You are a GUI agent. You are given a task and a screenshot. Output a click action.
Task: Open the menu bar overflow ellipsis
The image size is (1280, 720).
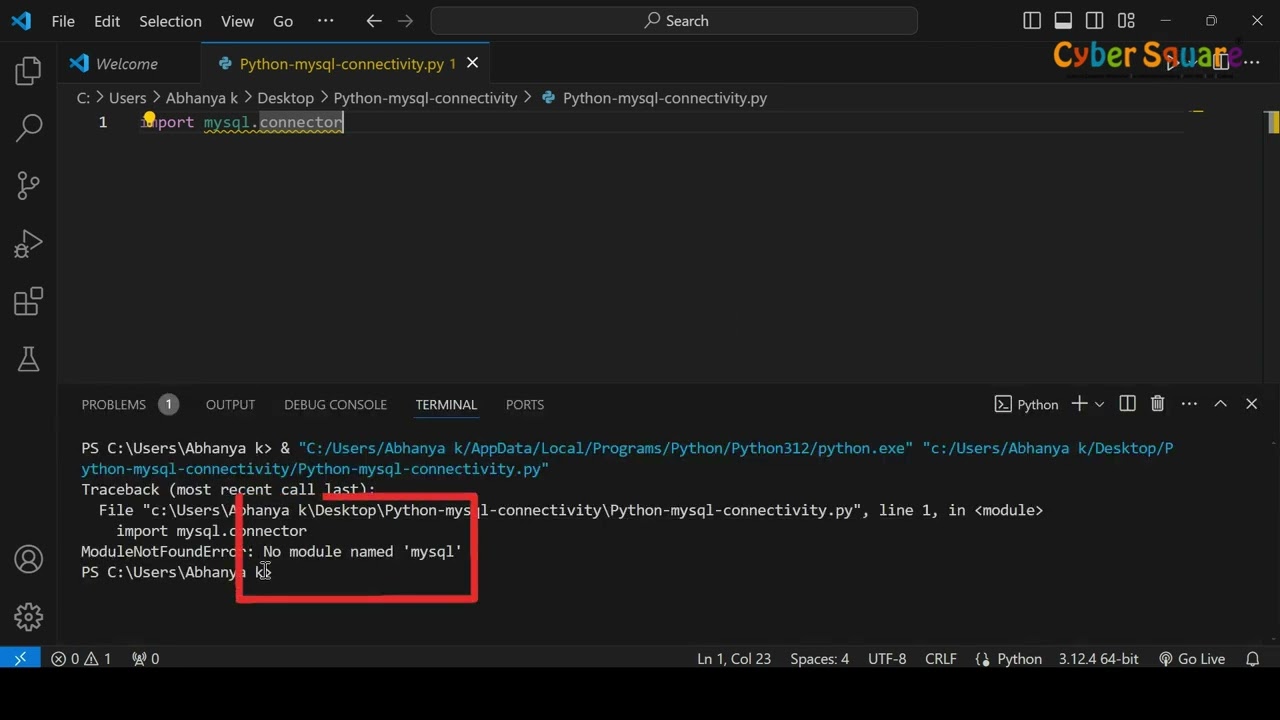[325, 21]
